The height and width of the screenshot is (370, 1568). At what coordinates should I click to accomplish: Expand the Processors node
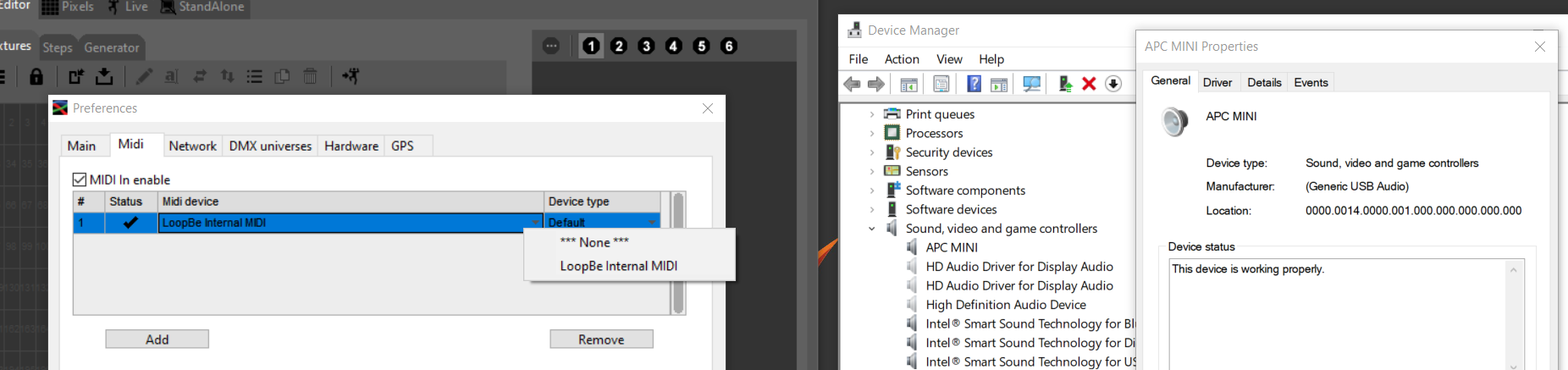click(x=872, y=133)
